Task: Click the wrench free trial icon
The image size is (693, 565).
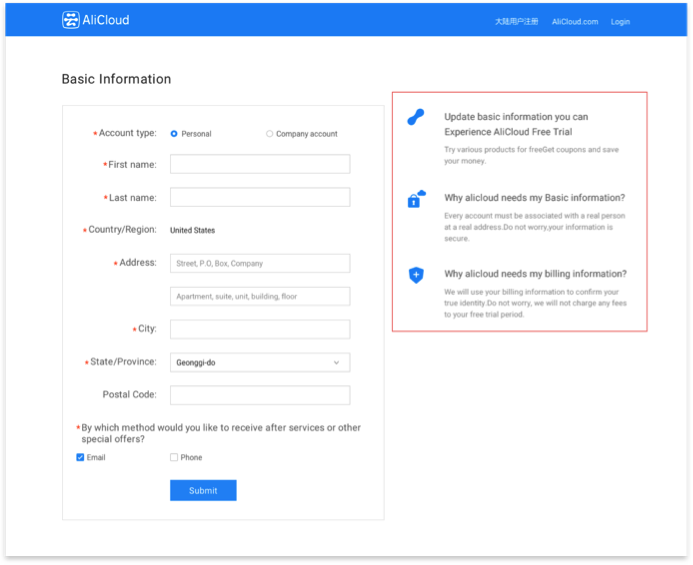Action: (x=416, y=118)
